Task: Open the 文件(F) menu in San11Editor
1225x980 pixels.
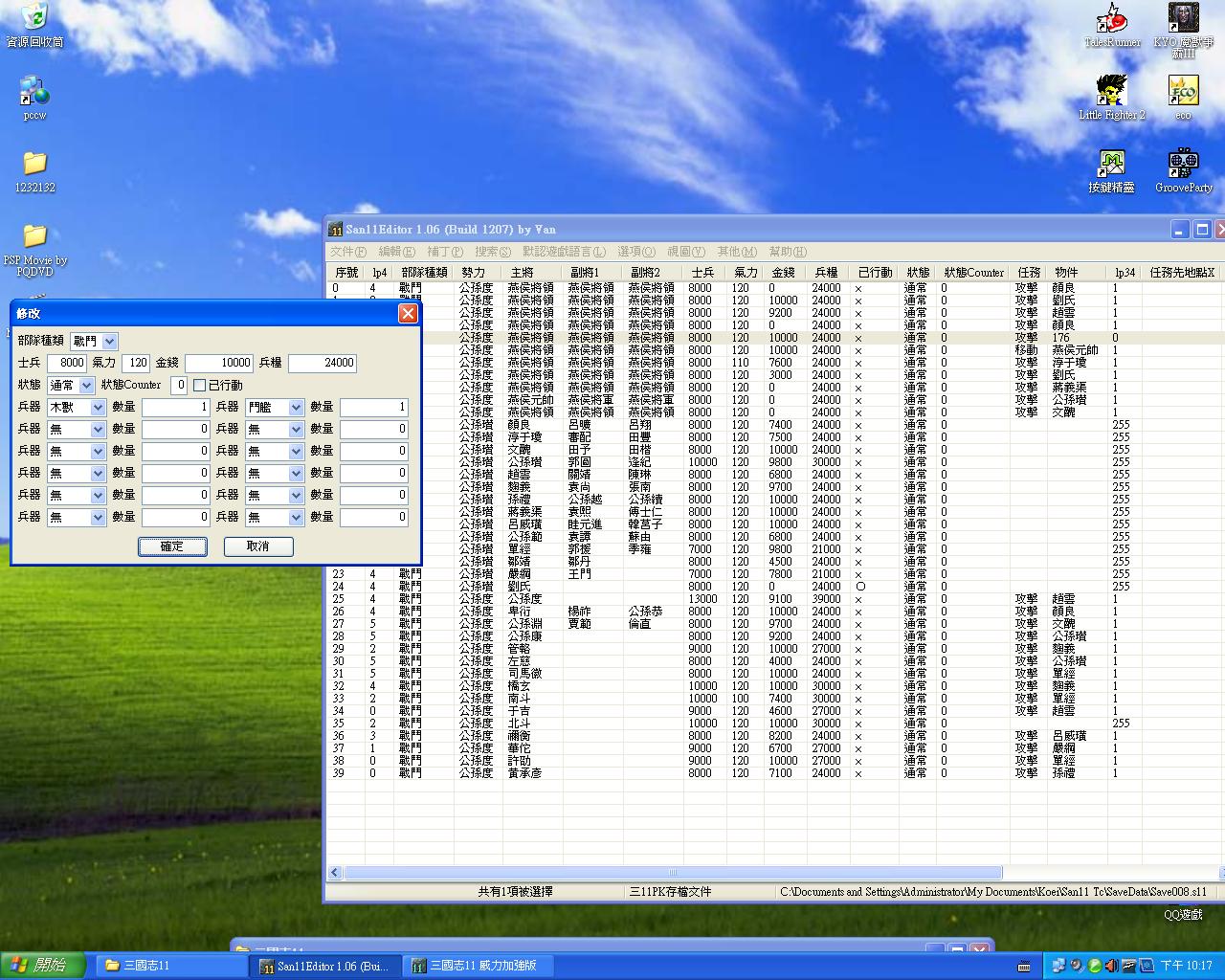Action: (x=347, y=252)
